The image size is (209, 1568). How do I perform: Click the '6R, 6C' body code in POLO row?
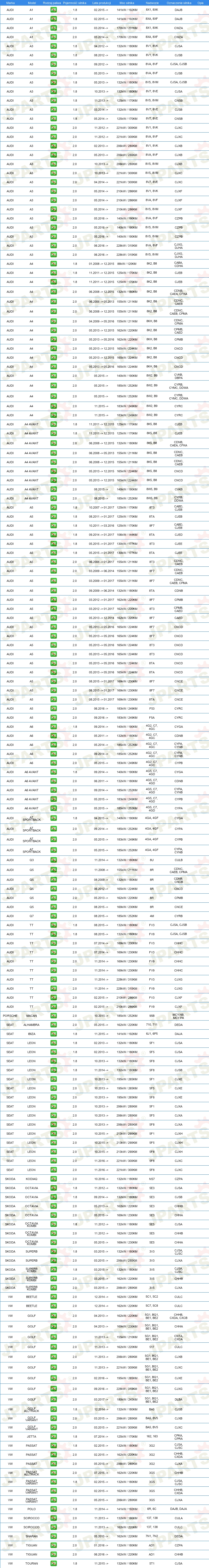click(x=152, y=1509)
